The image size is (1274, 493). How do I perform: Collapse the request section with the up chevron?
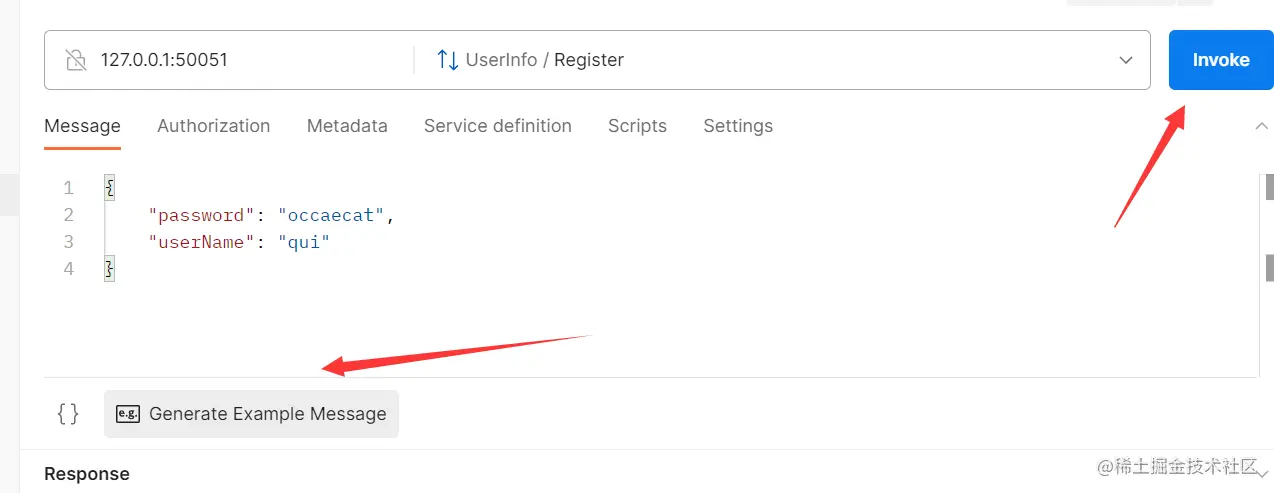pos(1260,126)
